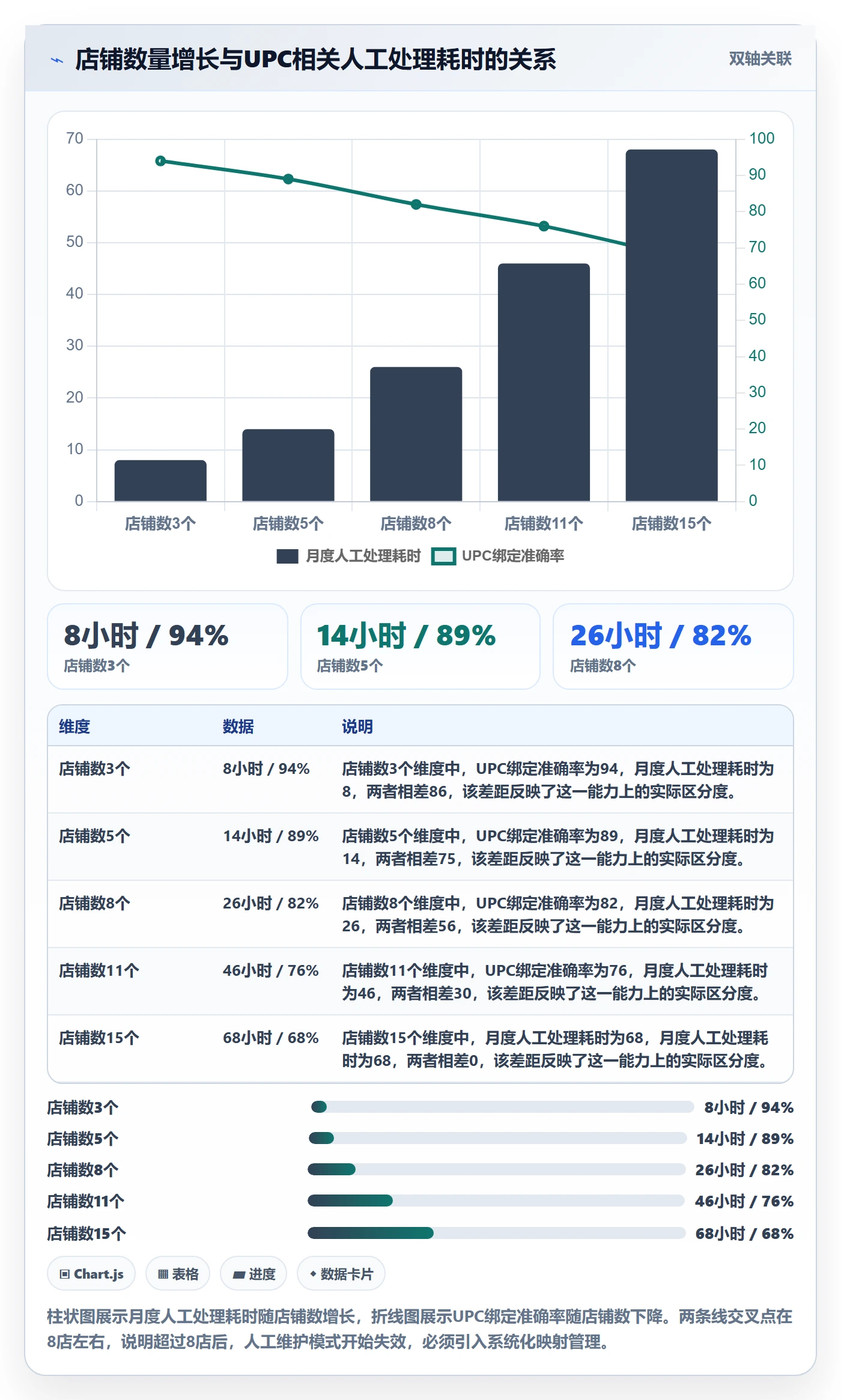
Task: Select the 进度 tag chip
Action: click(x=254, y=1274)
